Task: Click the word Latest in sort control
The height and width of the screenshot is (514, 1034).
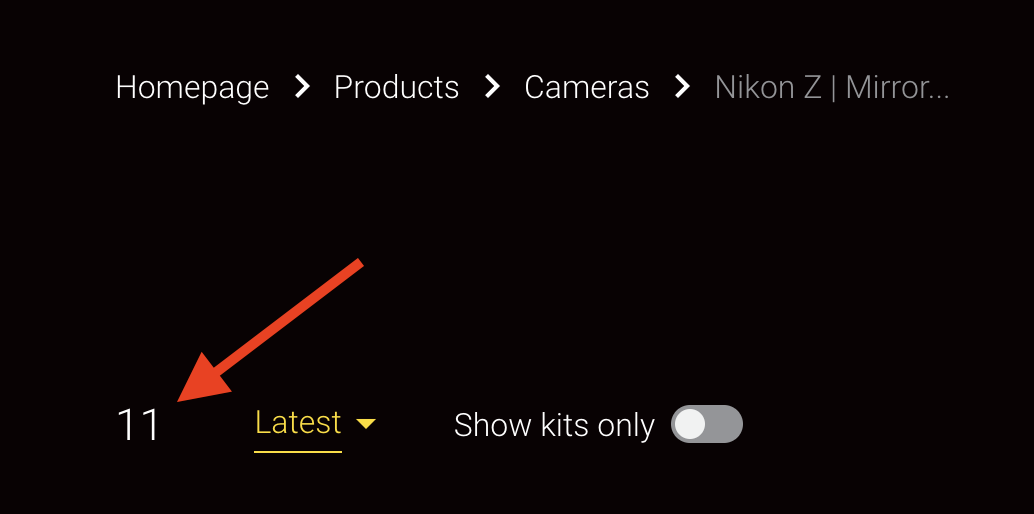Action: pos(298,422)
